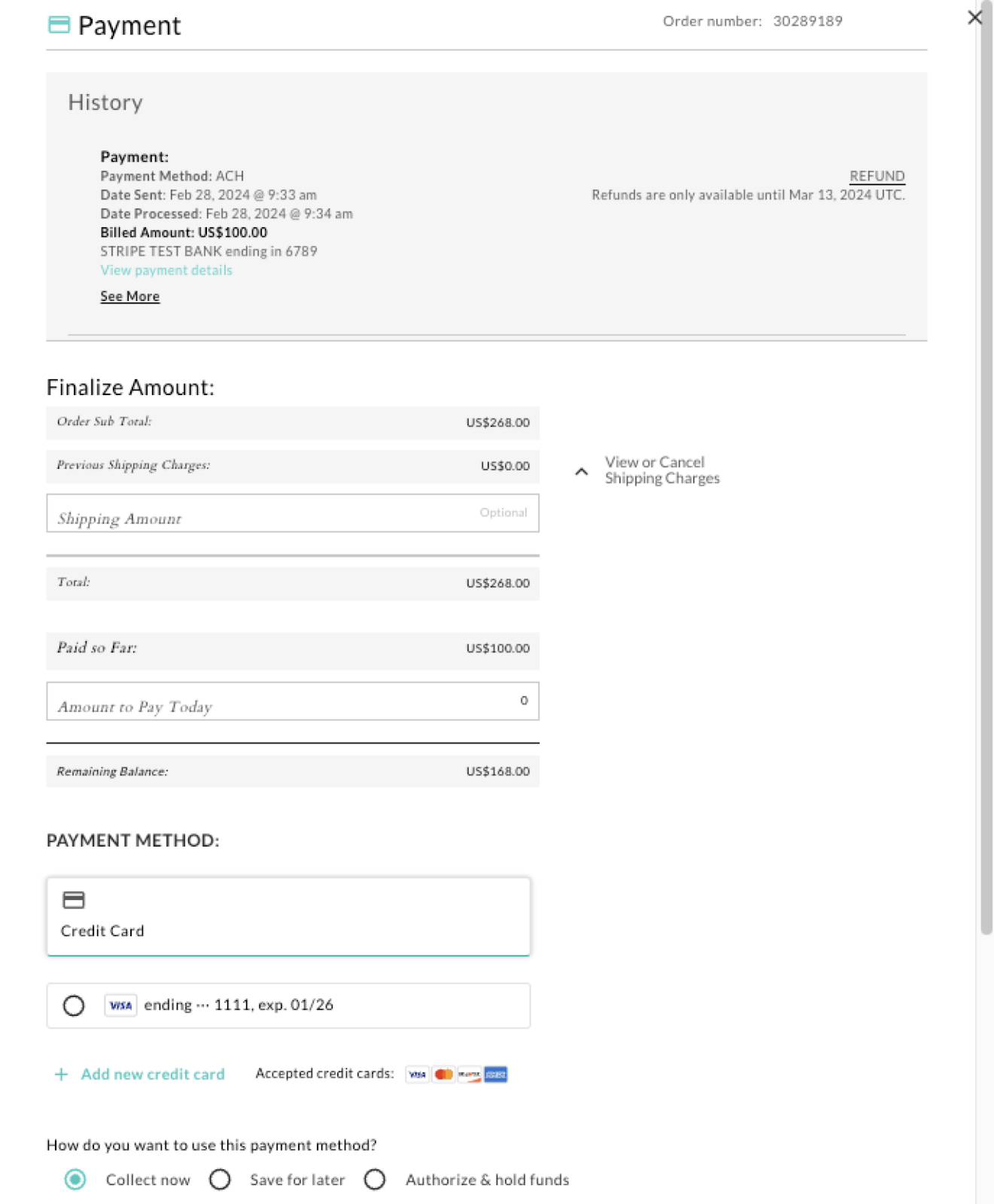Click the accepted Visa card icon
The width and height of the screenshot is (994, 1204).
point(417,1075)
